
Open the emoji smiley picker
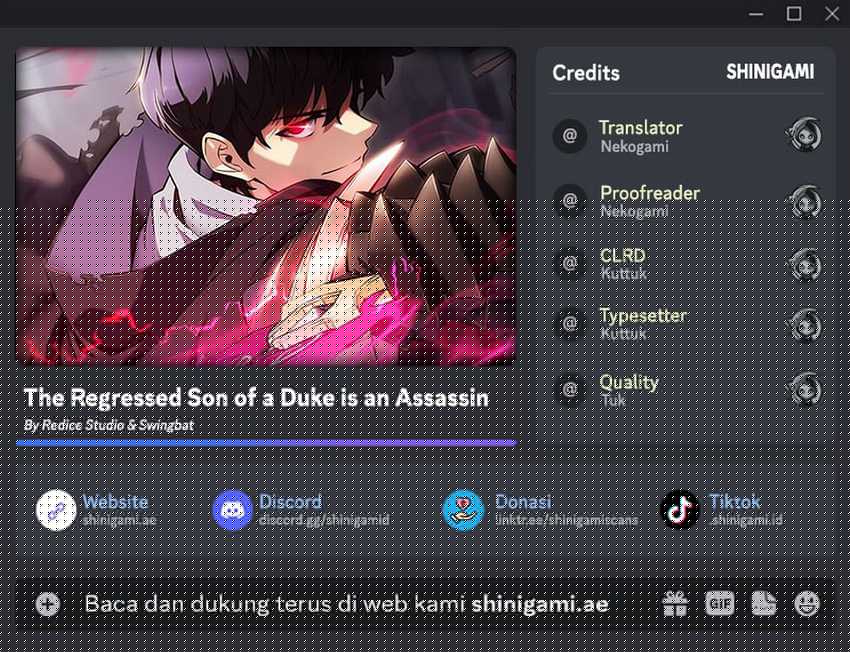coord(807,603)
